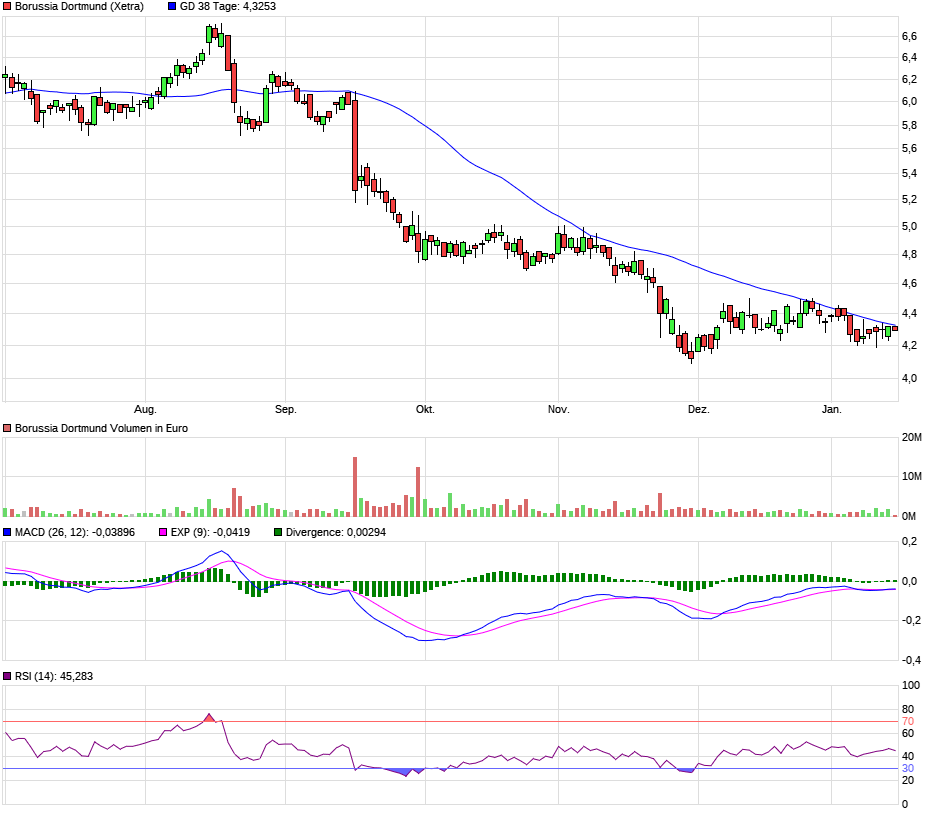Click the green Divergence legend square
The height and width of the screenshot is (814, 940).
[278, 533]
